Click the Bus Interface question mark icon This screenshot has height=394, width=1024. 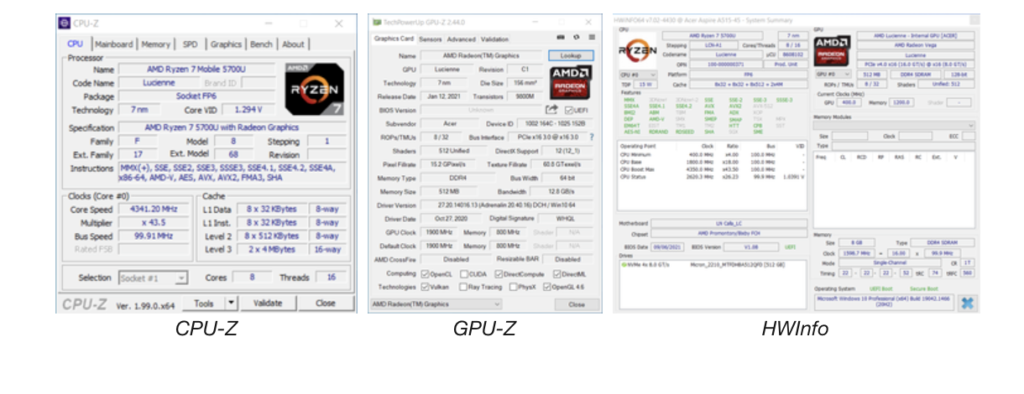click(592, 137)
